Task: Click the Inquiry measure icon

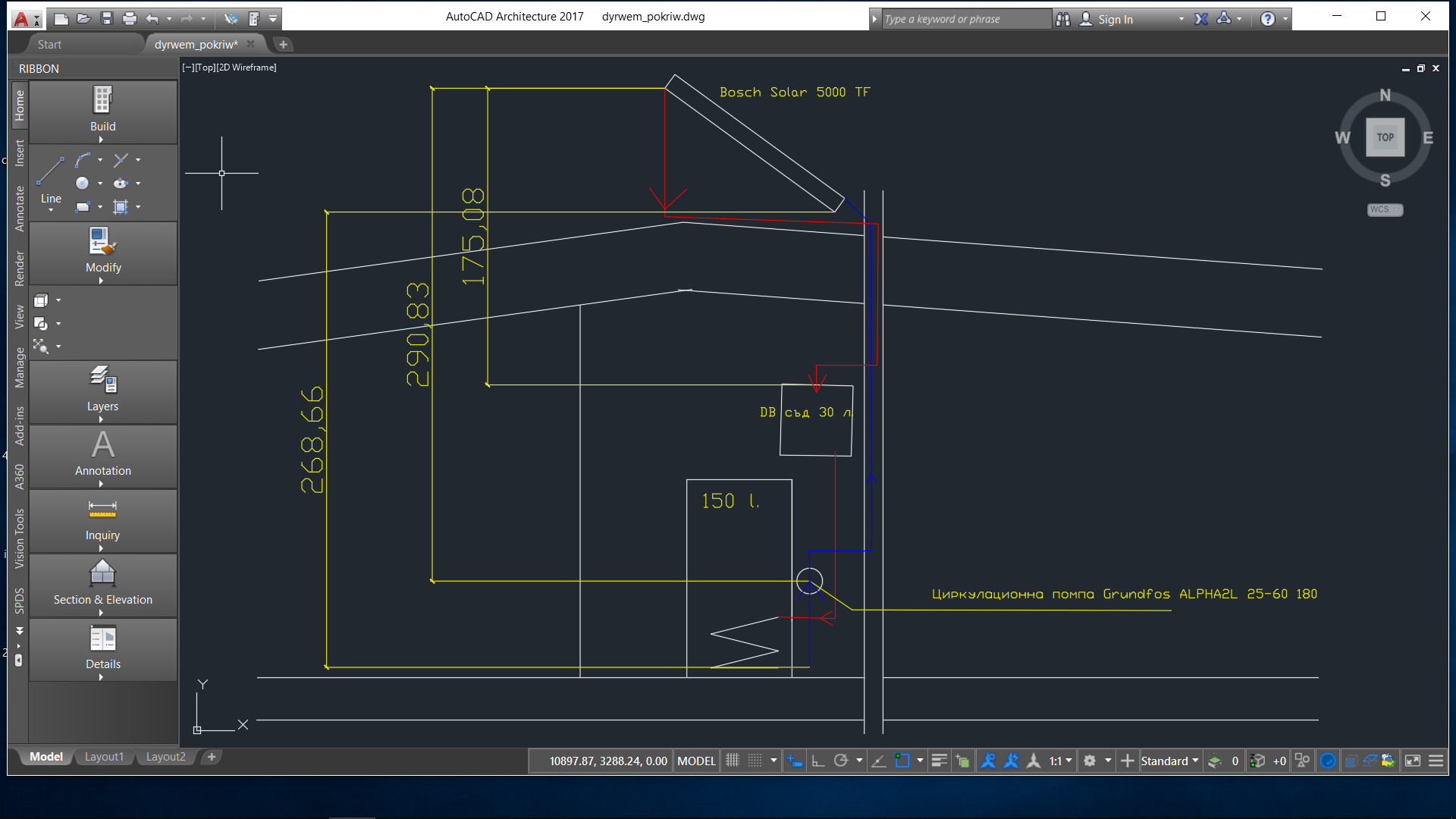Action: point(102,509)
